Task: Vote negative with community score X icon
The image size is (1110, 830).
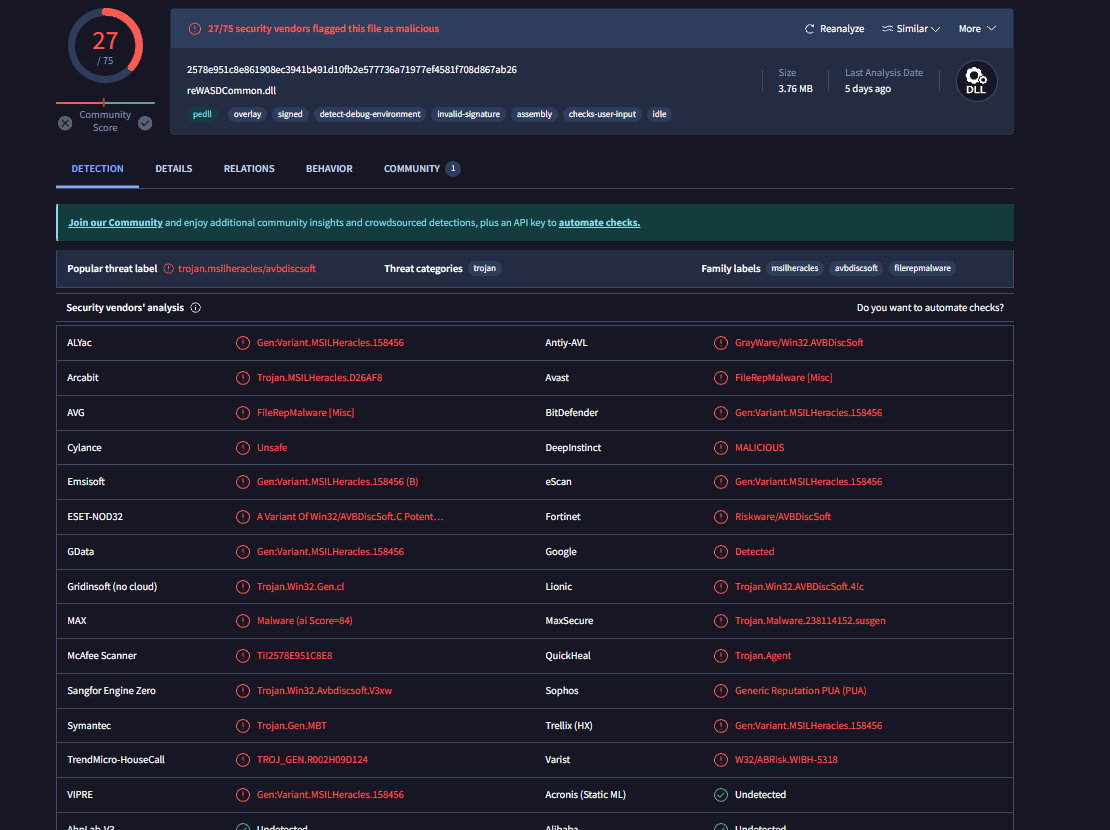Action: point(65,123)
